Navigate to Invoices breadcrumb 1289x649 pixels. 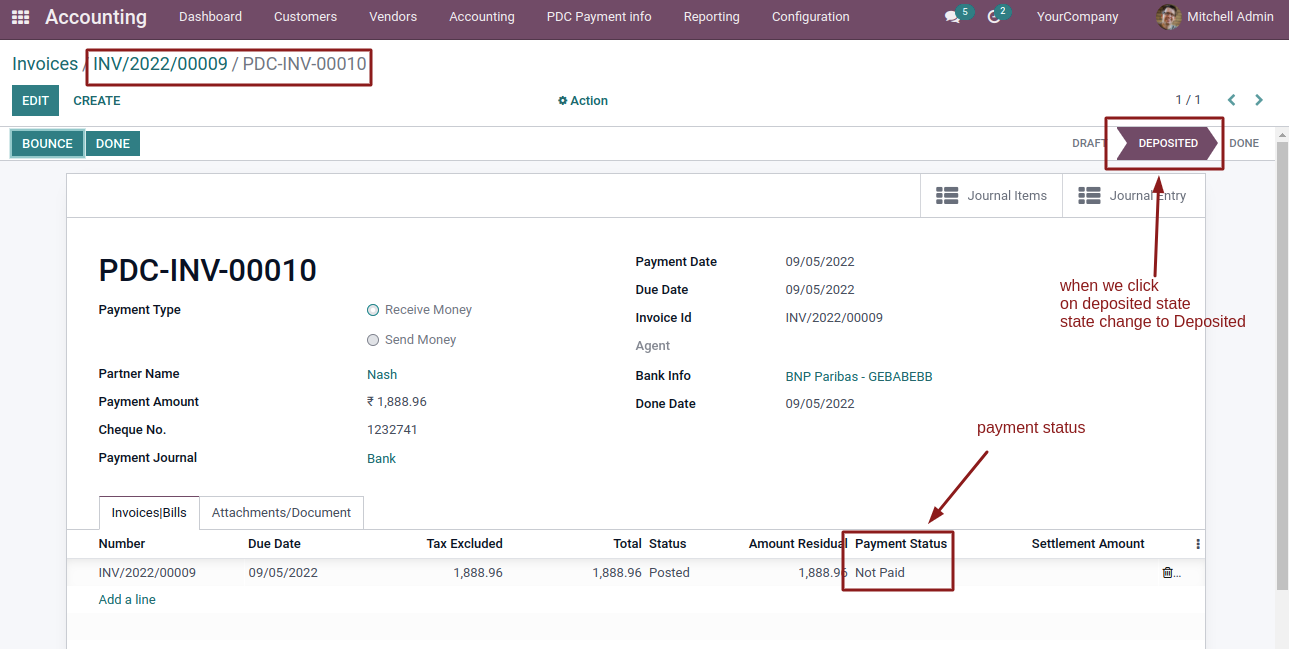(45, 64)
